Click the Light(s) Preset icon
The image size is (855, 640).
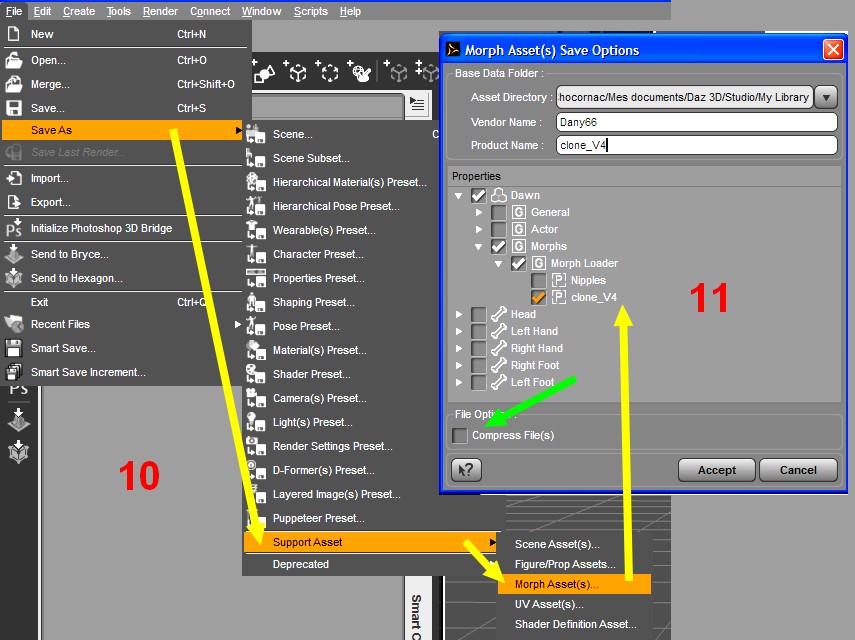point(255,422)
